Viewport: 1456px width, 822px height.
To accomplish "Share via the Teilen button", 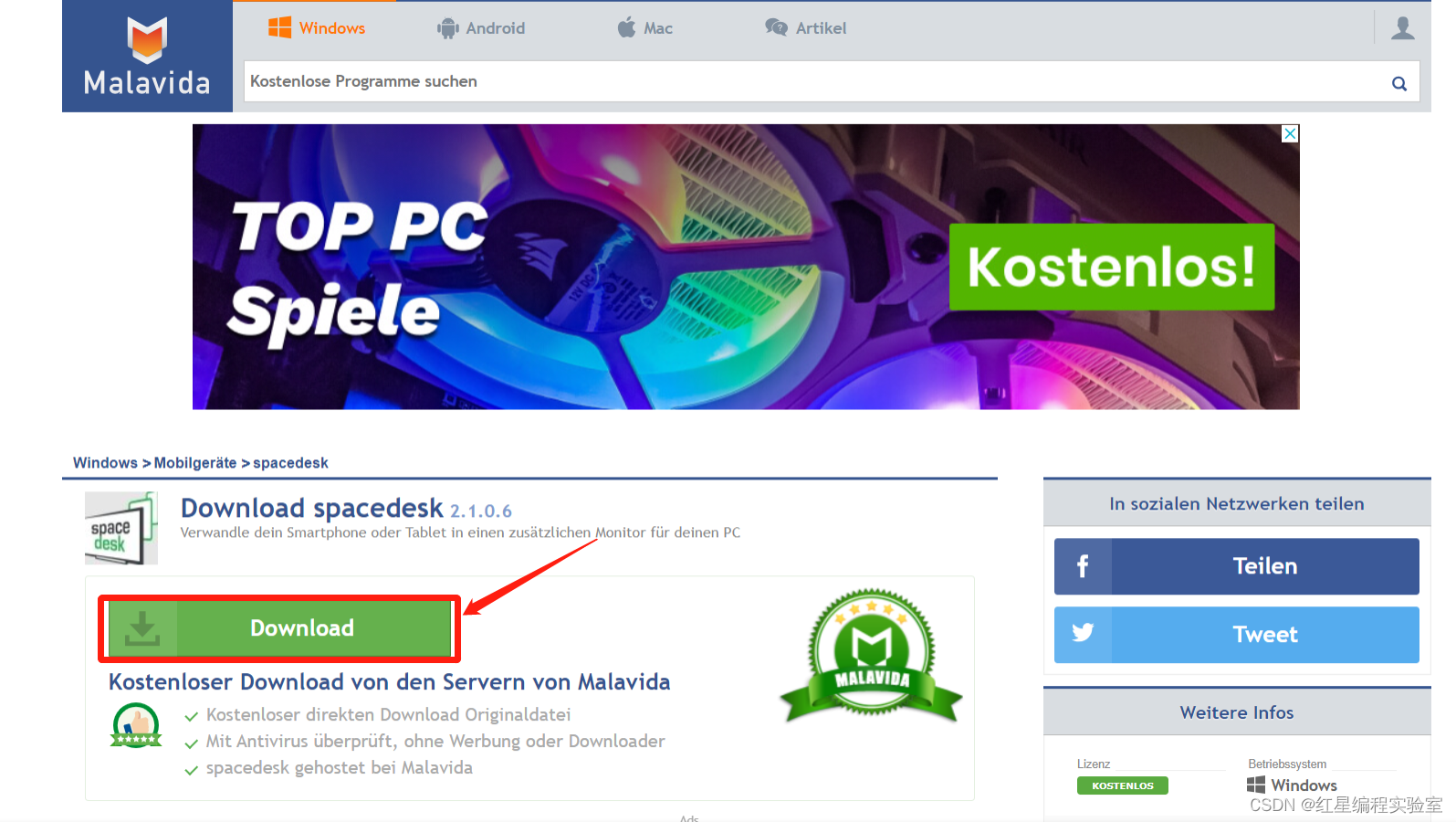I will [x=1237, y=566].
